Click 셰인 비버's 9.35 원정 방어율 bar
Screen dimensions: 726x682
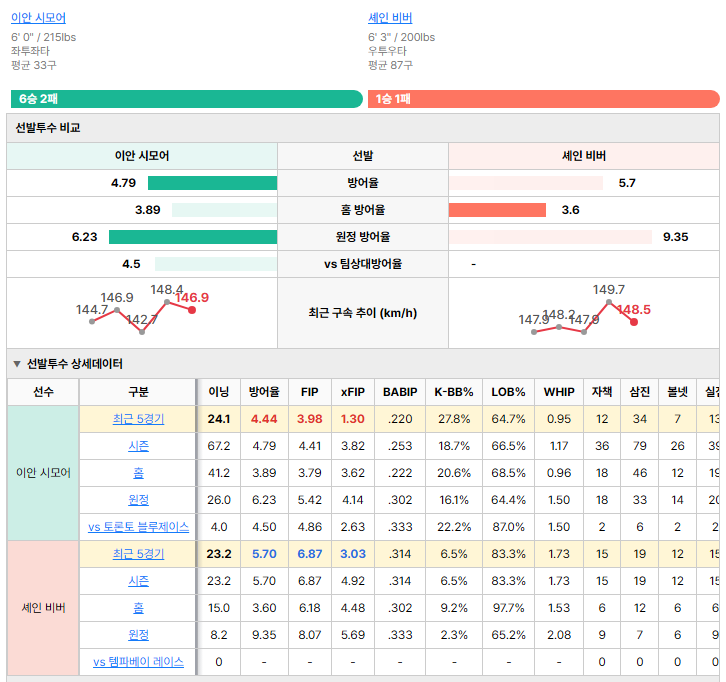point(550,237)
